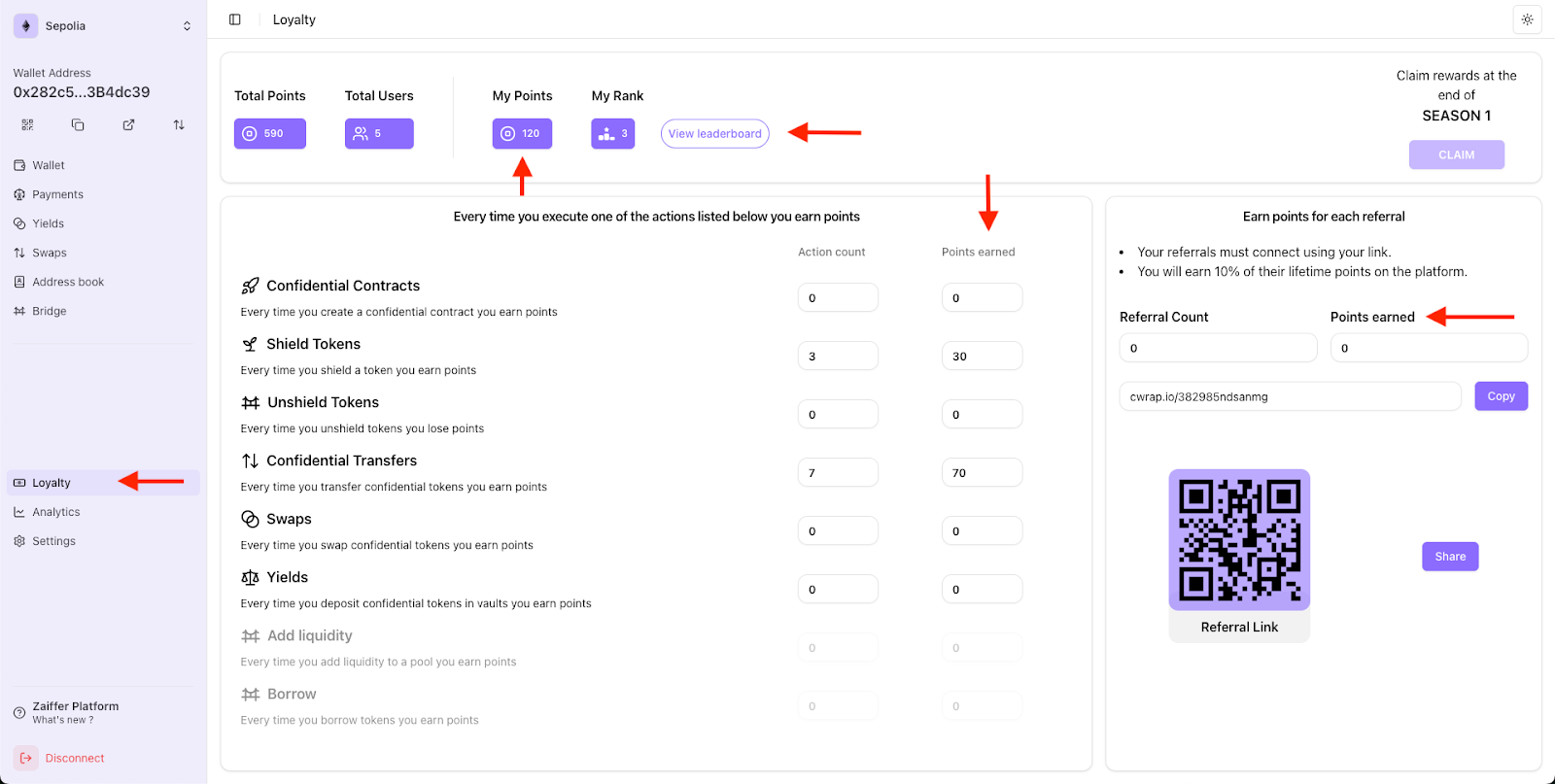
Task: Select Swaps action count field
Action: pos(838,530)
